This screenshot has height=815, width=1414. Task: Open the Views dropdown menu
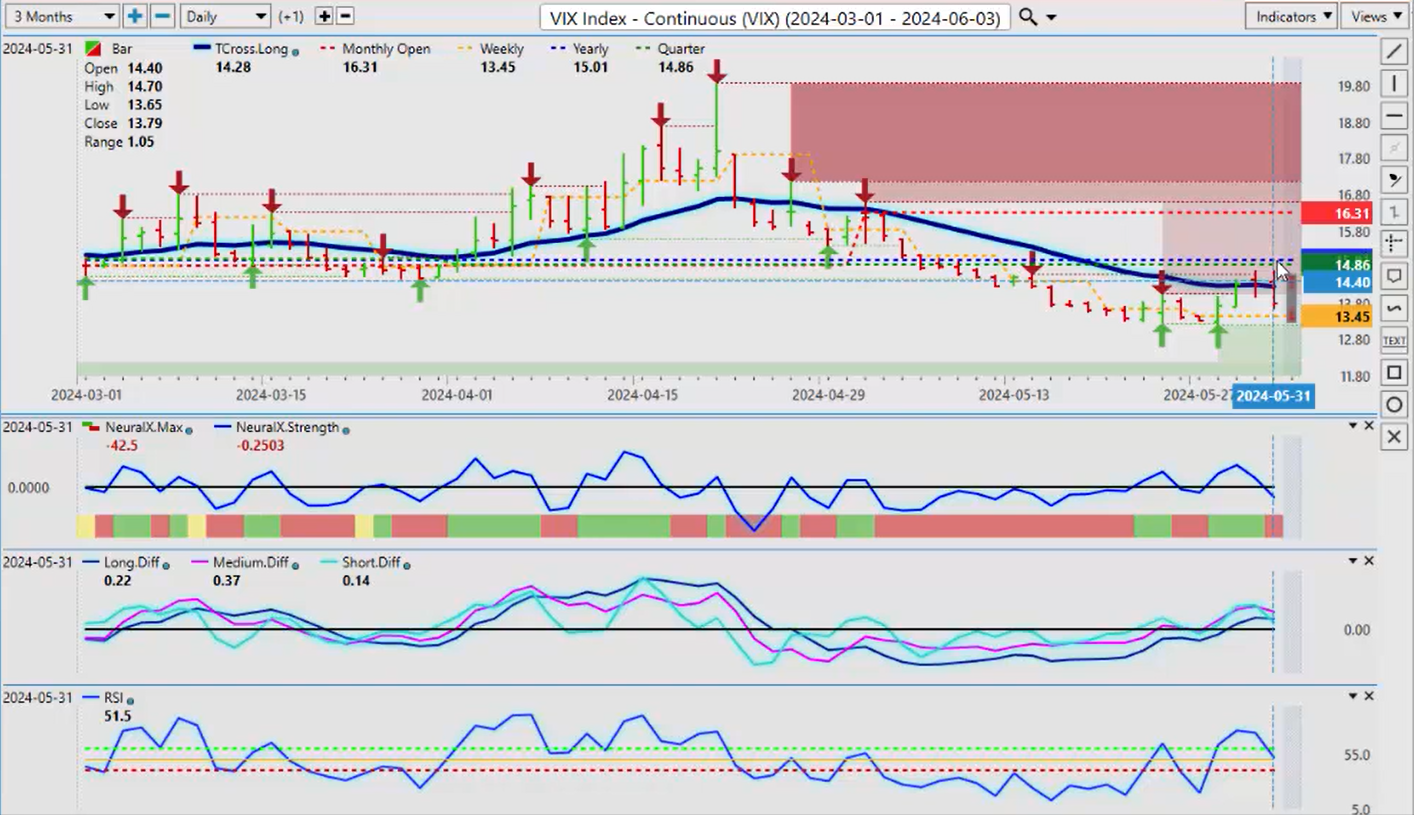[x=1375, y=16]
